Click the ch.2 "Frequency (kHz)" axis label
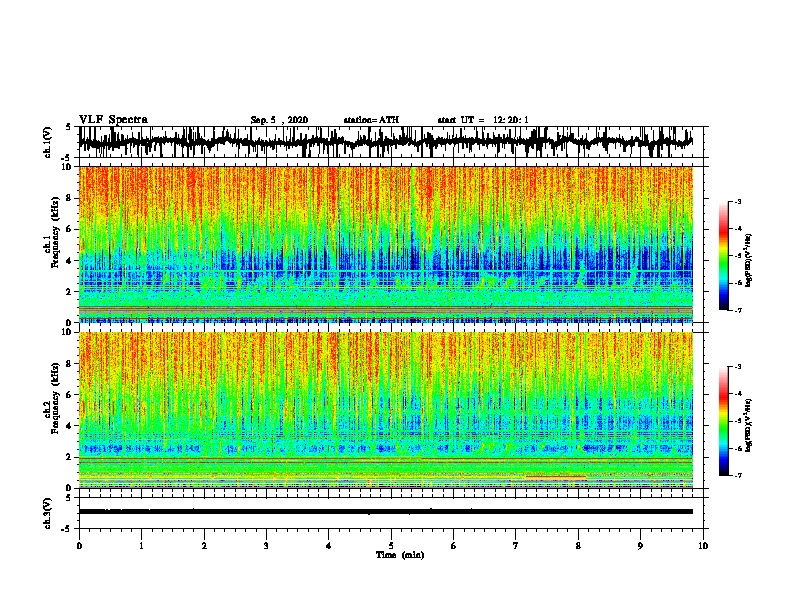Image resolution: width=792 pixels, height=612 pixels. tap(55, 398)
